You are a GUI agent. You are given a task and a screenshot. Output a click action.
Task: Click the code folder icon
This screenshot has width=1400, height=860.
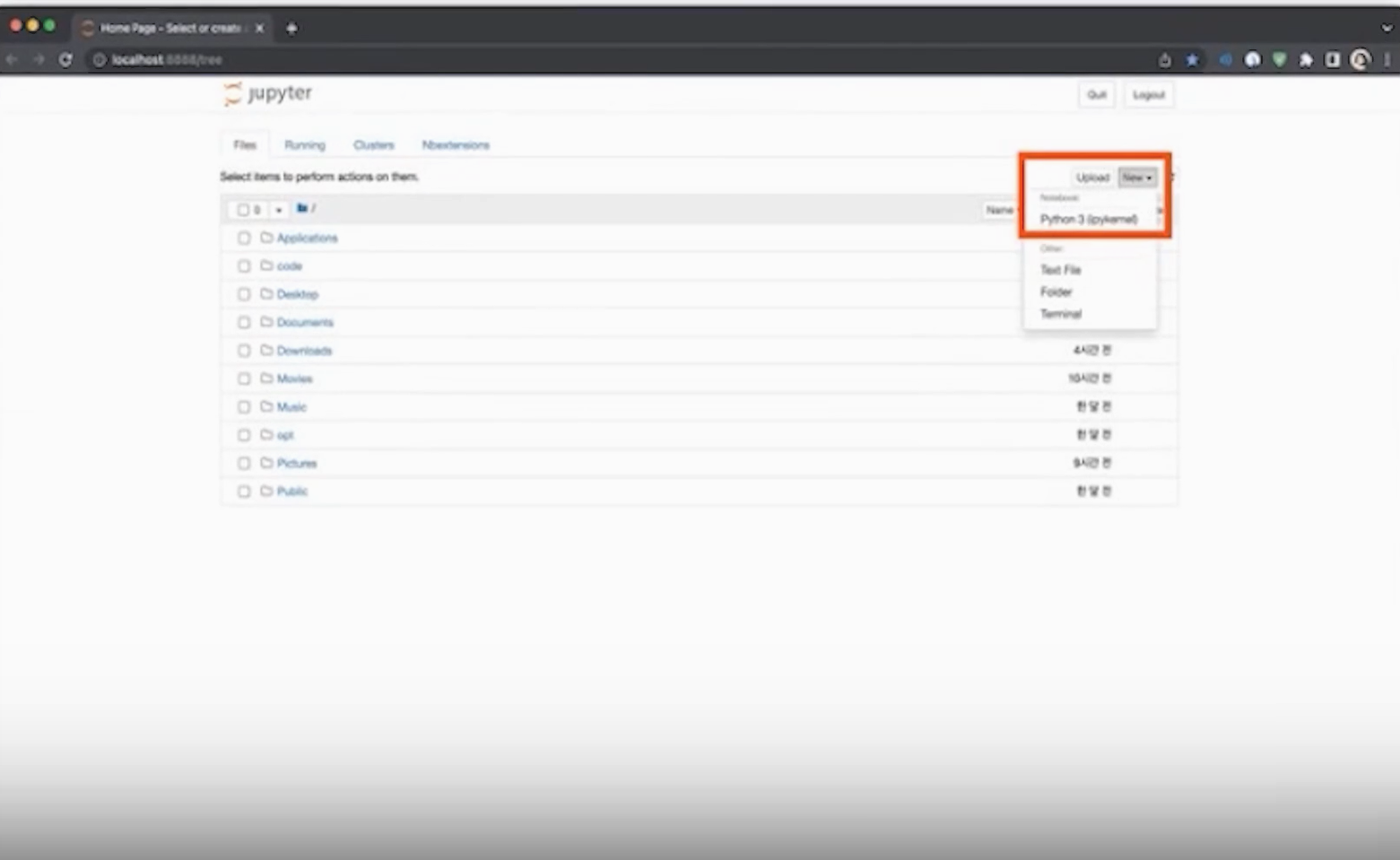tap(266, 265)
